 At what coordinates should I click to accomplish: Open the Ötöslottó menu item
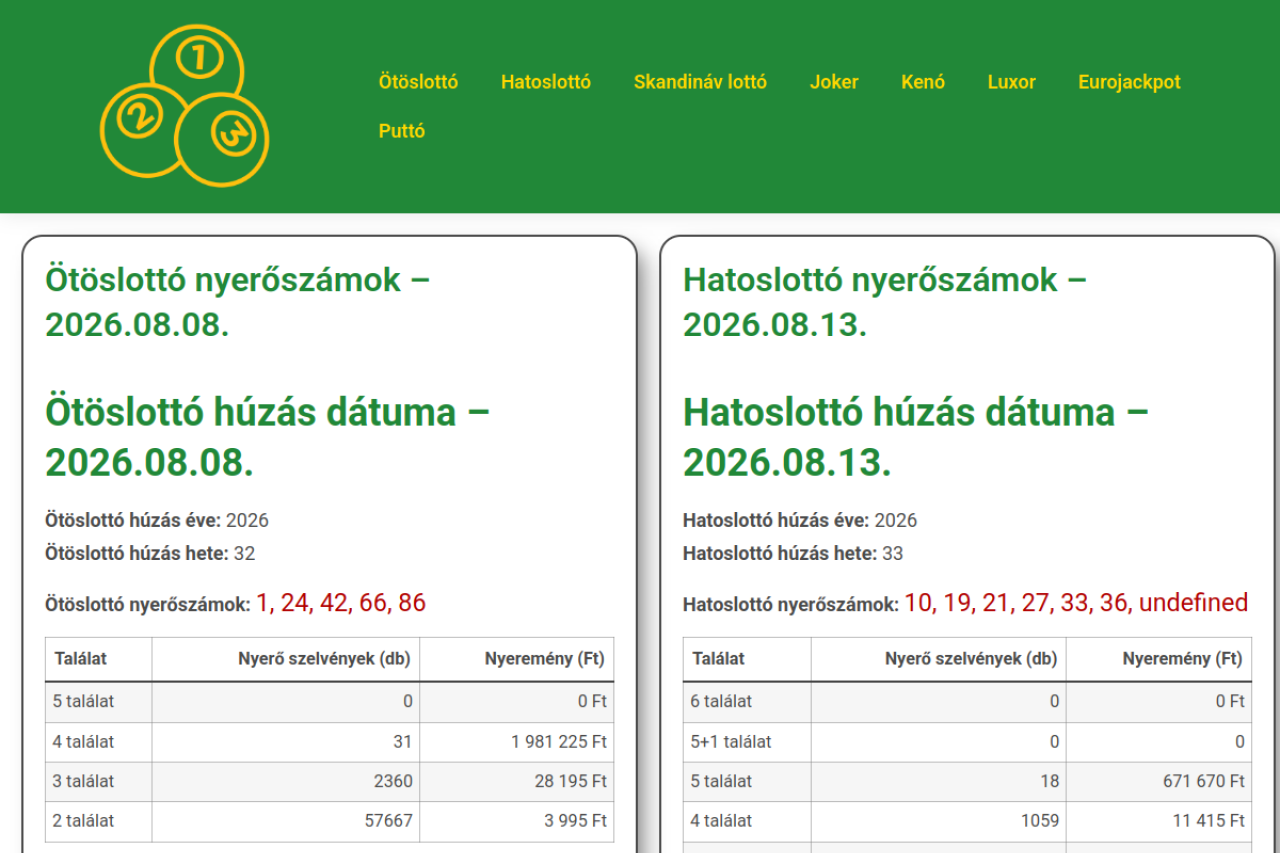click(418, 82)
